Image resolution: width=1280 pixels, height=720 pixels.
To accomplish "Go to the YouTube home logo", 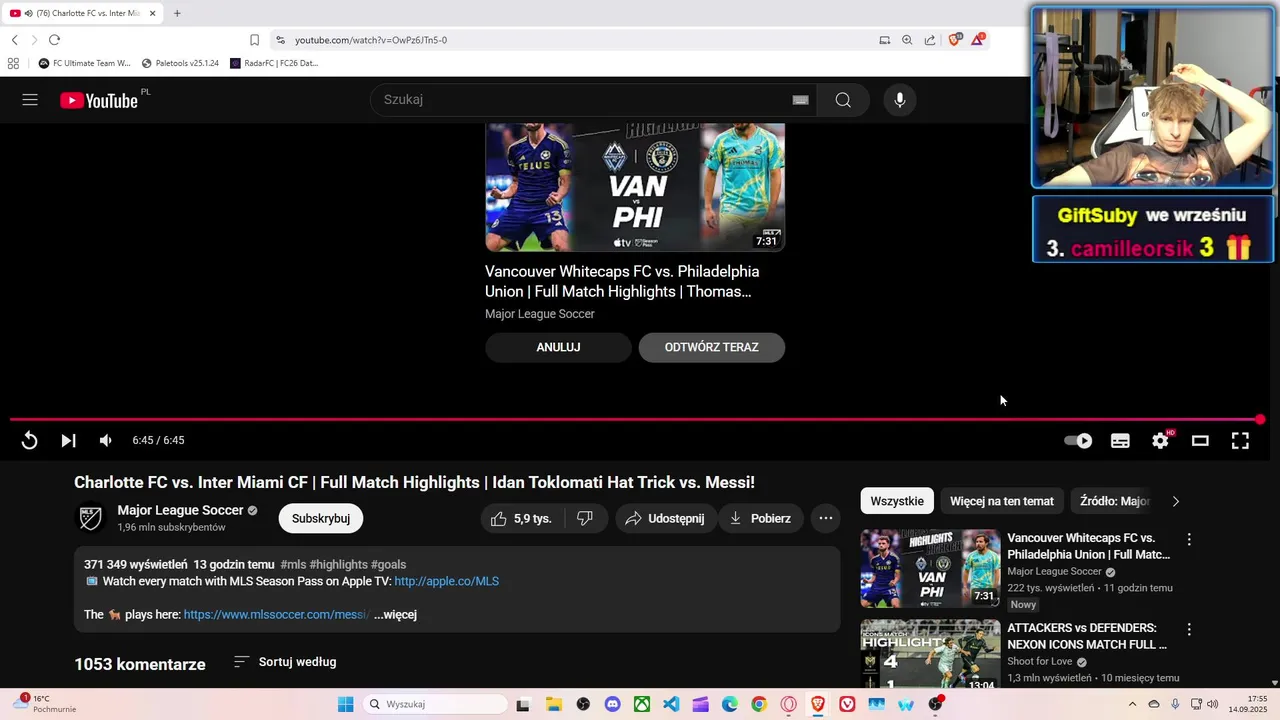I will [99, 100].
